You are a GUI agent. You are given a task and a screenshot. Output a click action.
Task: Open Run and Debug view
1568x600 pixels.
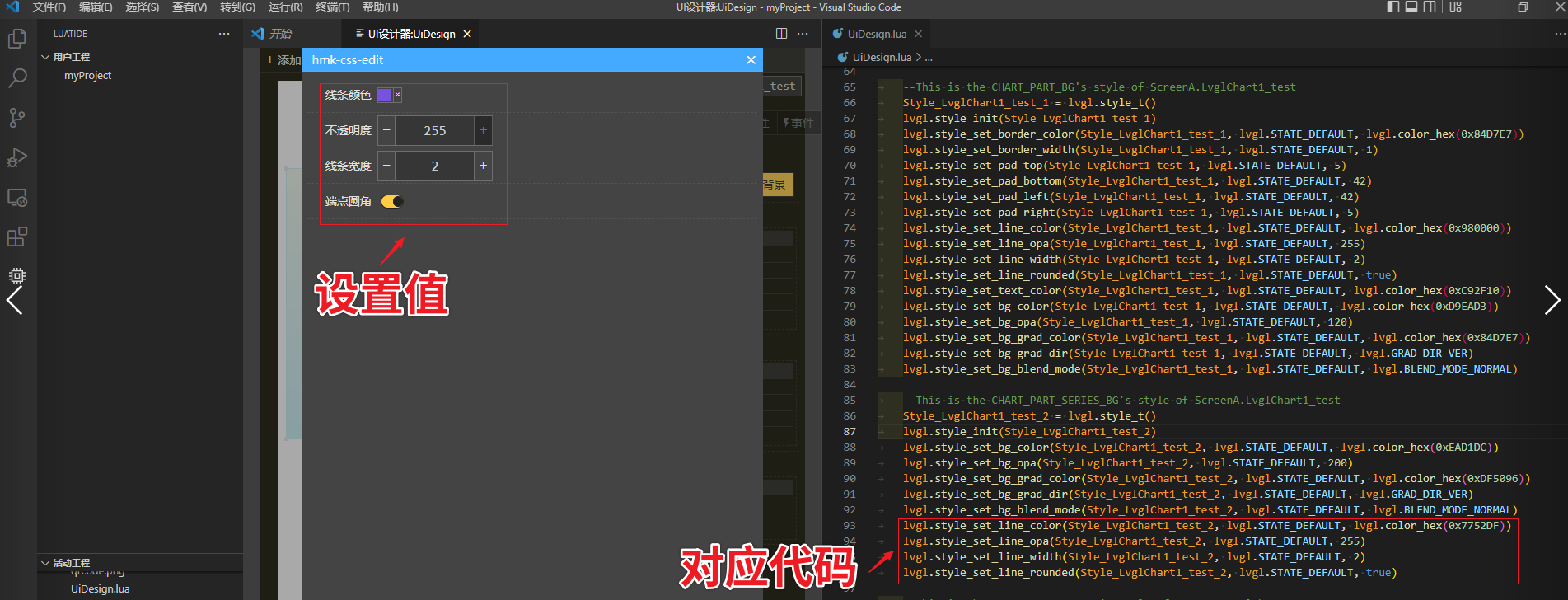pos(17,157)
